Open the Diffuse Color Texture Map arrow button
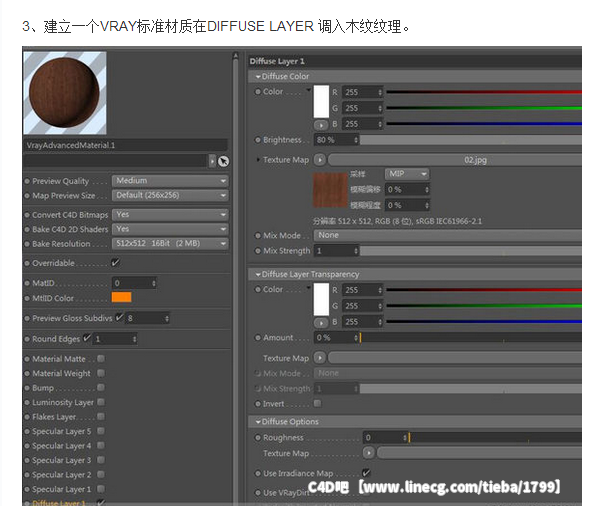This screenshot has height=506, width=594. click(320, 160)
